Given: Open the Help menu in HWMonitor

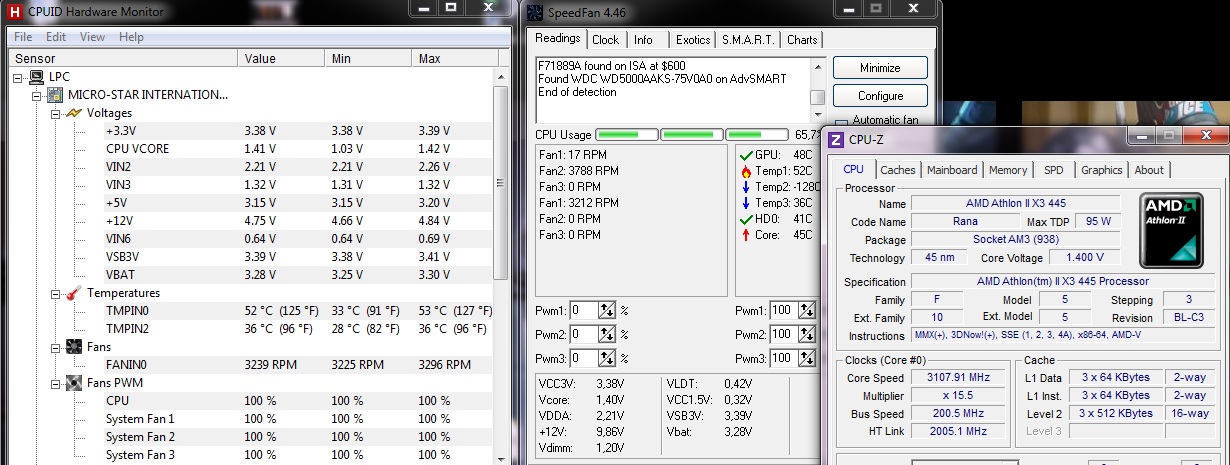Looking at the screenshot, I should [131, 37].
